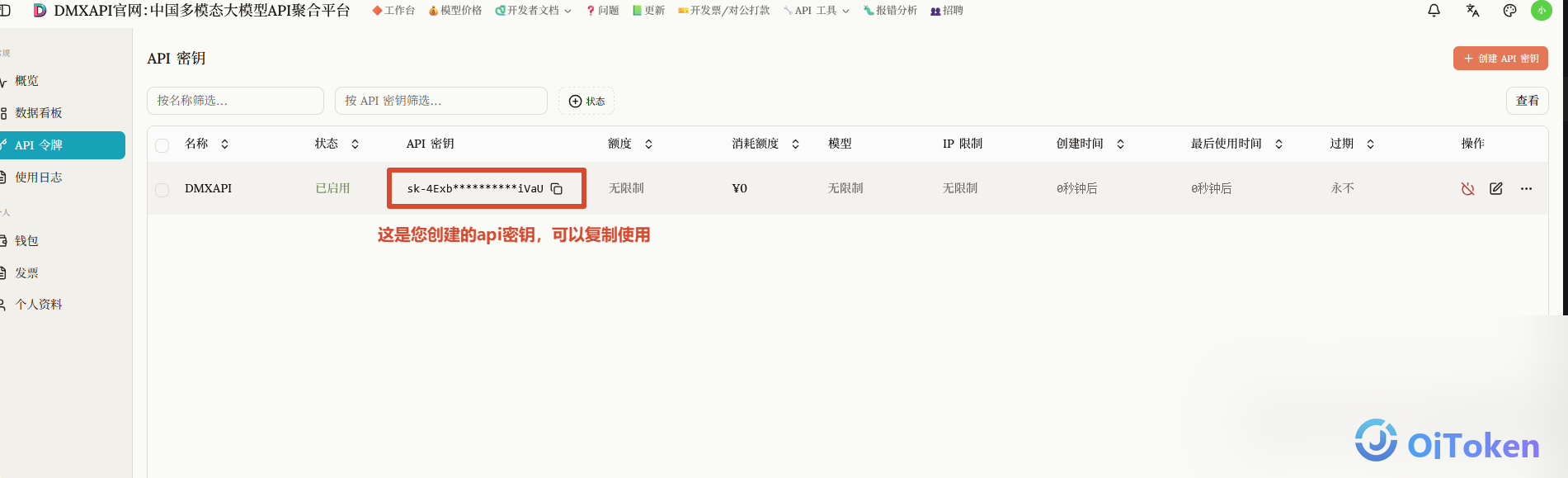Sort by 创建时间 column arrows

(x=1120, y=144)
